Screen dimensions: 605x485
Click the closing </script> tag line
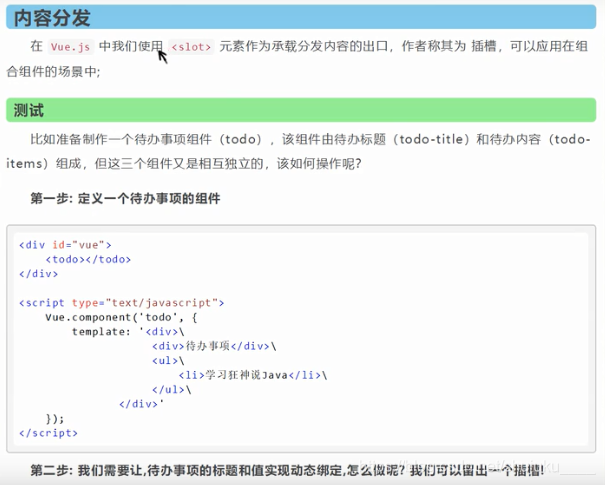48,433
